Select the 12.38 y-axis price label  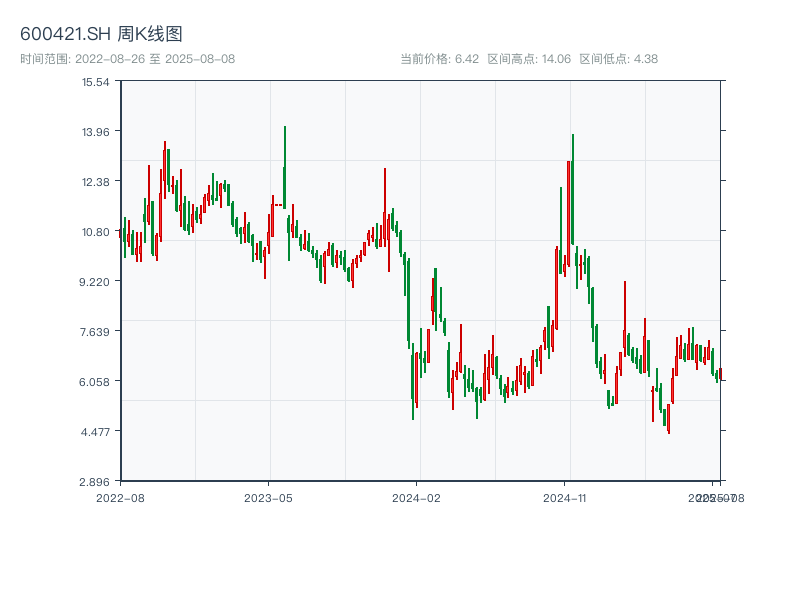coord(96,181)
